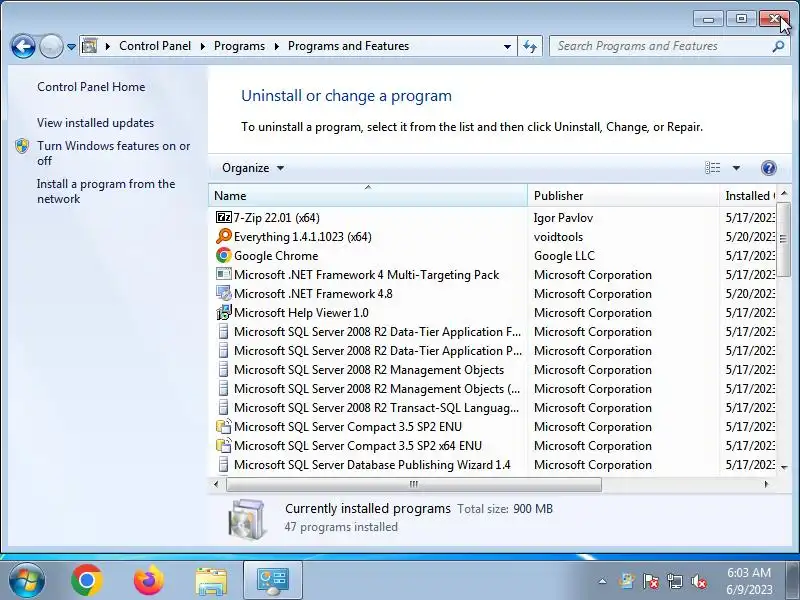Click the scroll right arrow
The width and height of the screenshot is (800, 600).
coord(766,484)
